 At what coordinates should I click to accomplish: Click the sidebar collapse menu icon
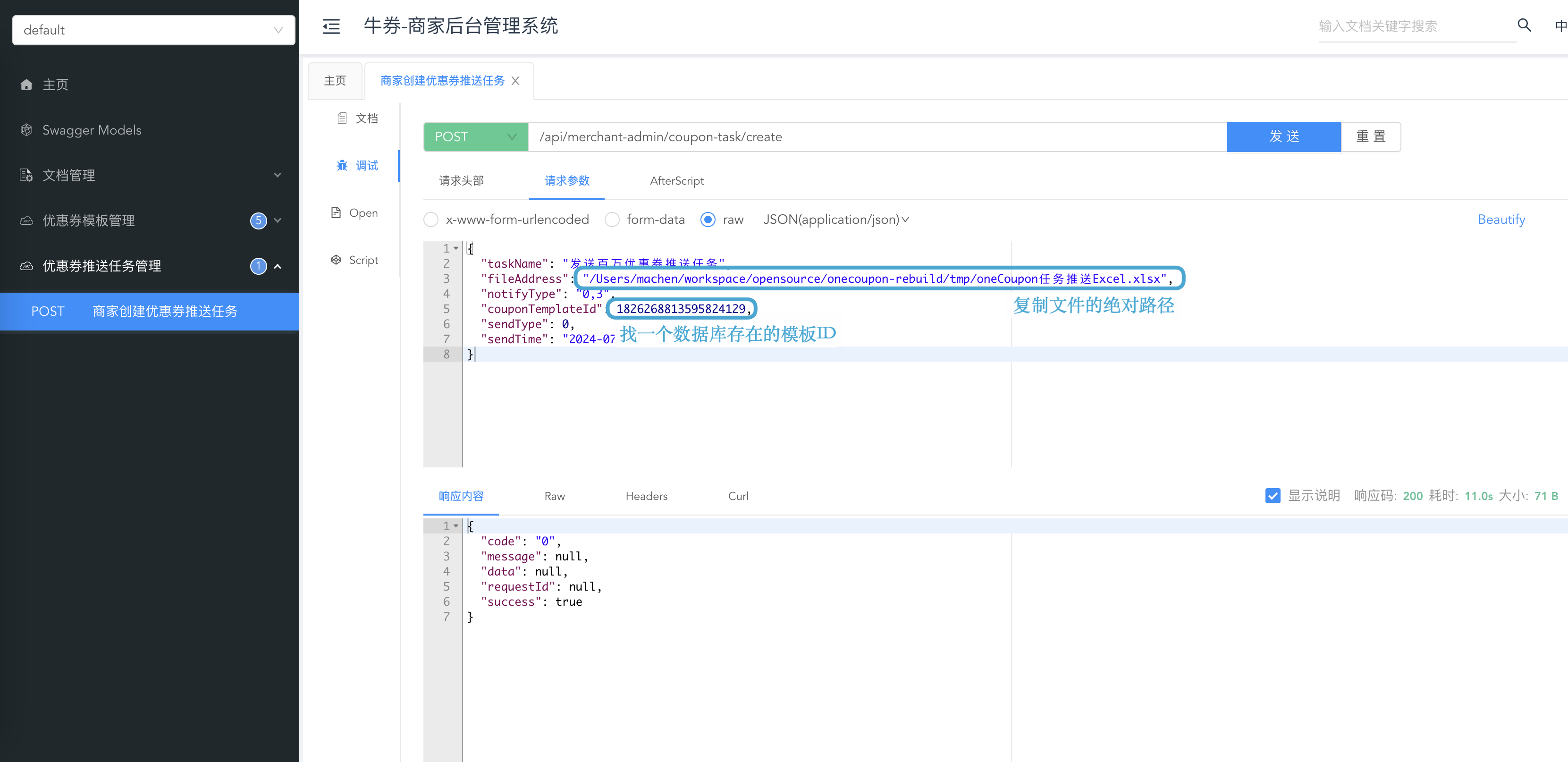click(331, 26)
